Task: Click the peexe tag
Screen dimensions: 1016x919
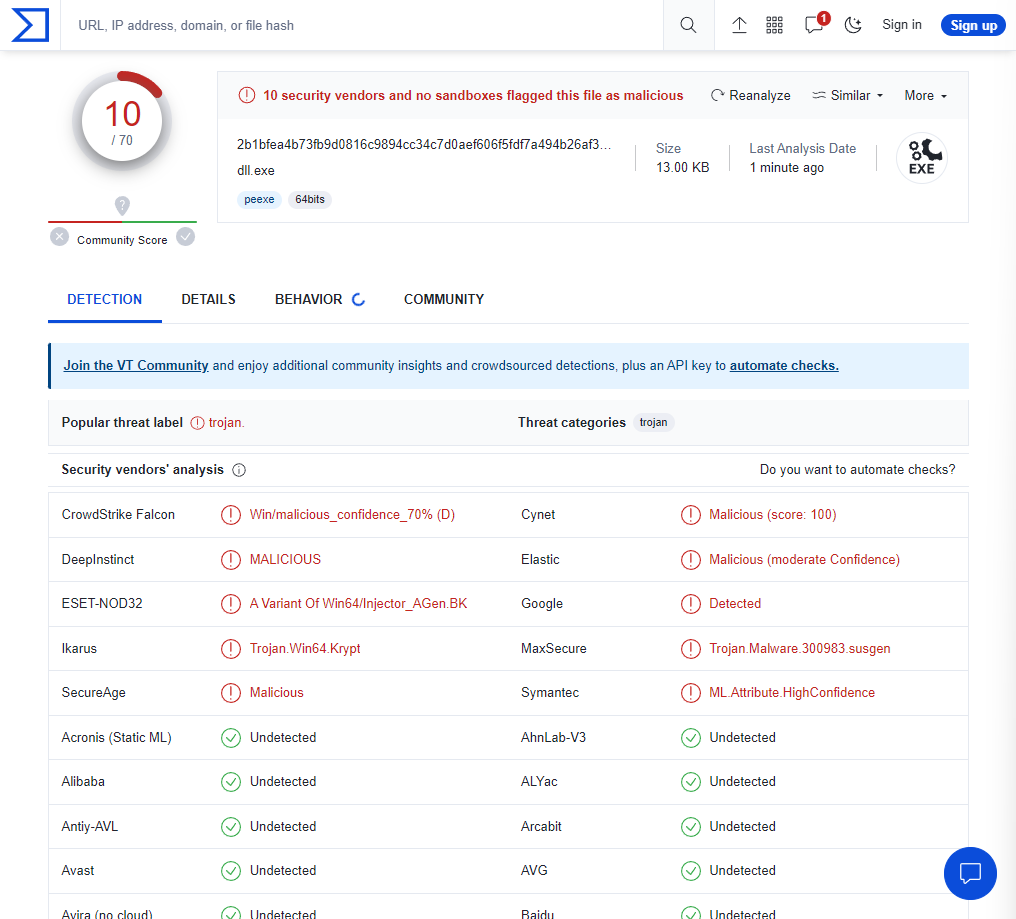Action: tap(259, 200)
